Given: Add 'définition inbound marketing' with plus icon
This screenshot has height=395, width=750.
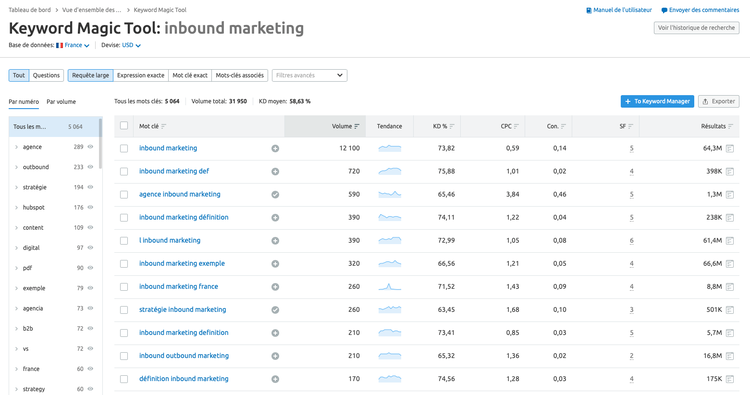Looking at the screenshot, I should tap(275, 379).
